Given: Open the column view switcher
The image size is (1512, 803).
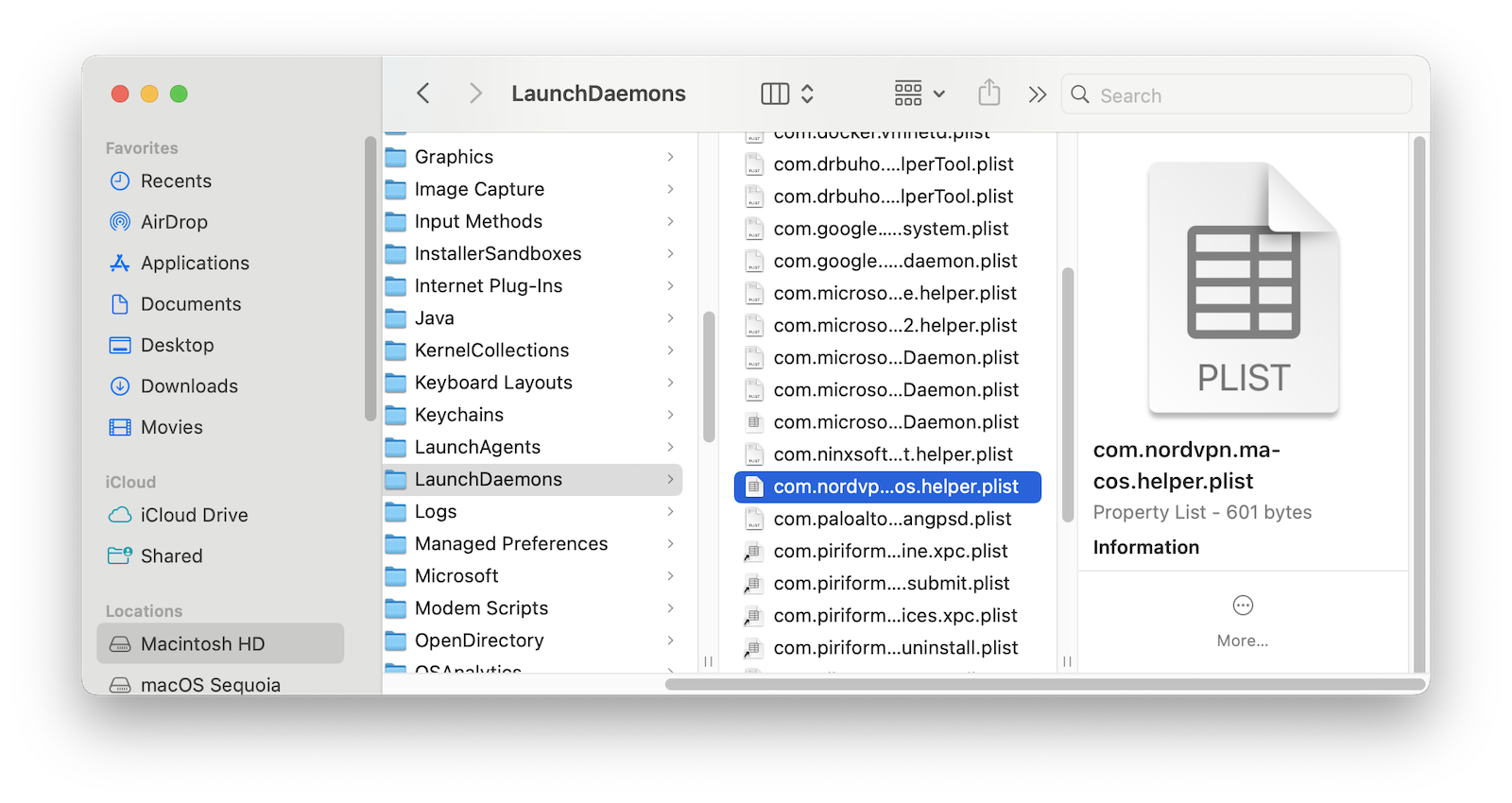Looking at the screenshot, I should (x=787, y=94).
